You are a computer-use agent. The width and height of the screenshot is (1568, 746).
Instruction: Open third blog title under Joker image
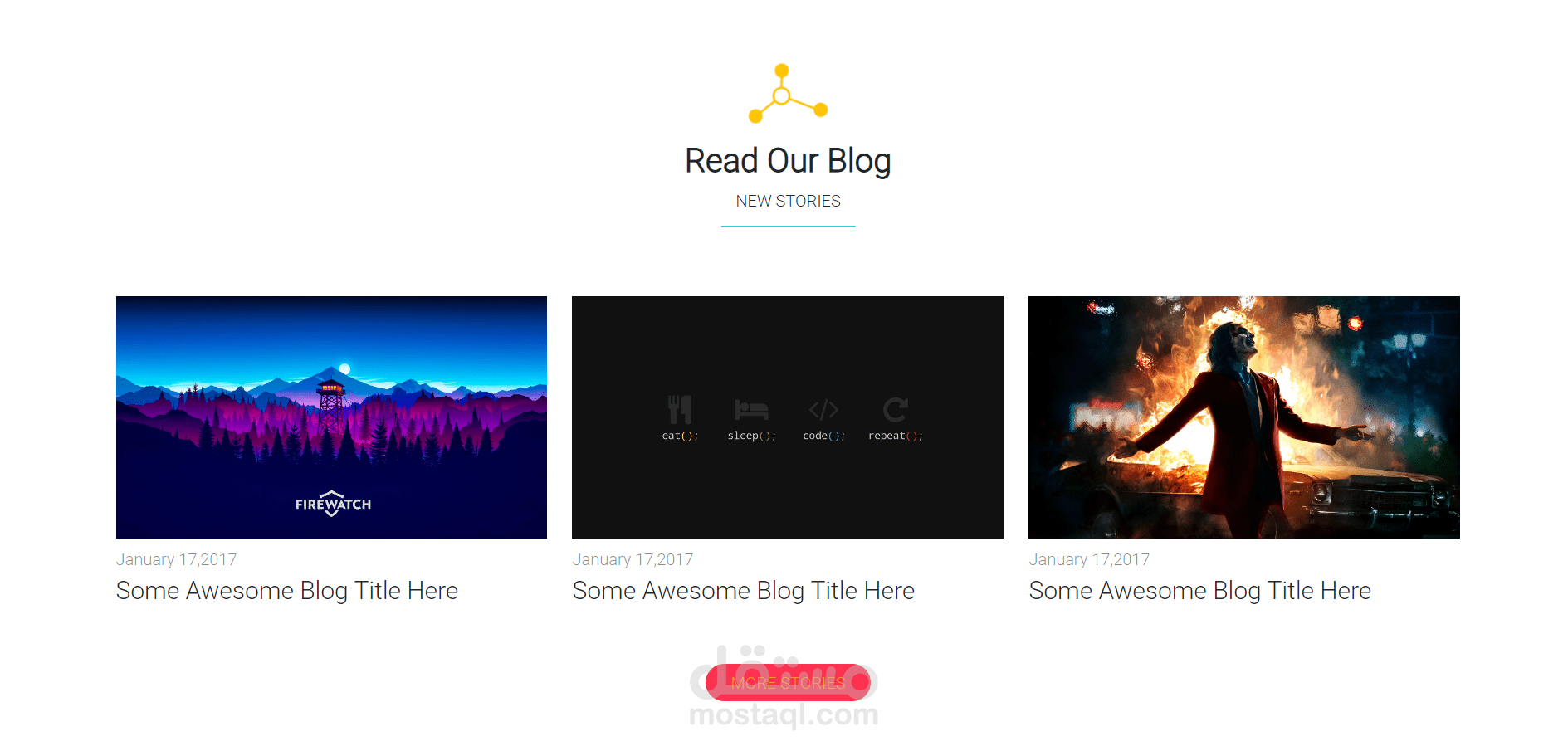pyautogui.click(x=1200, y=591)
